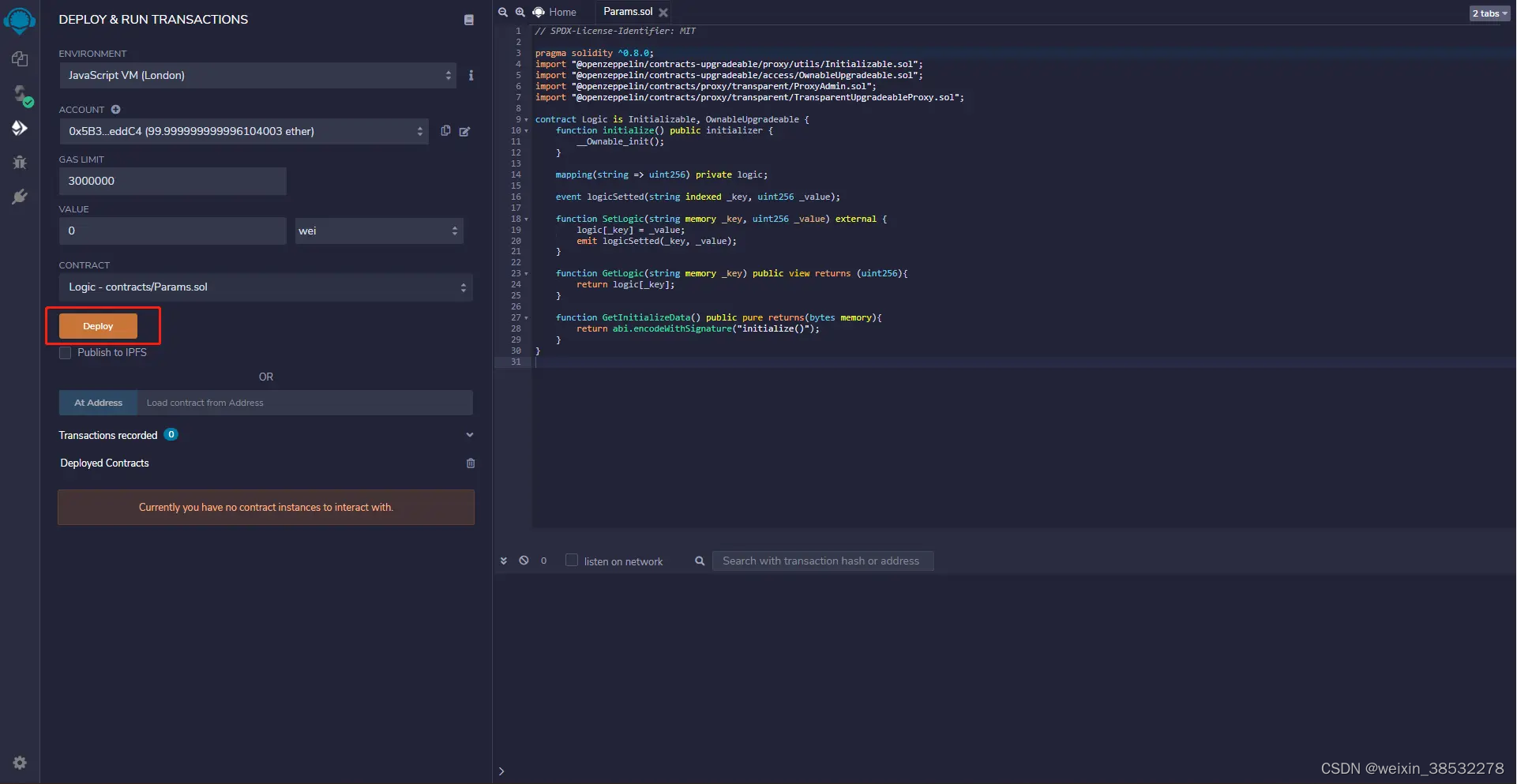
Task: Click the At Address button
Action: coord(98,403)
